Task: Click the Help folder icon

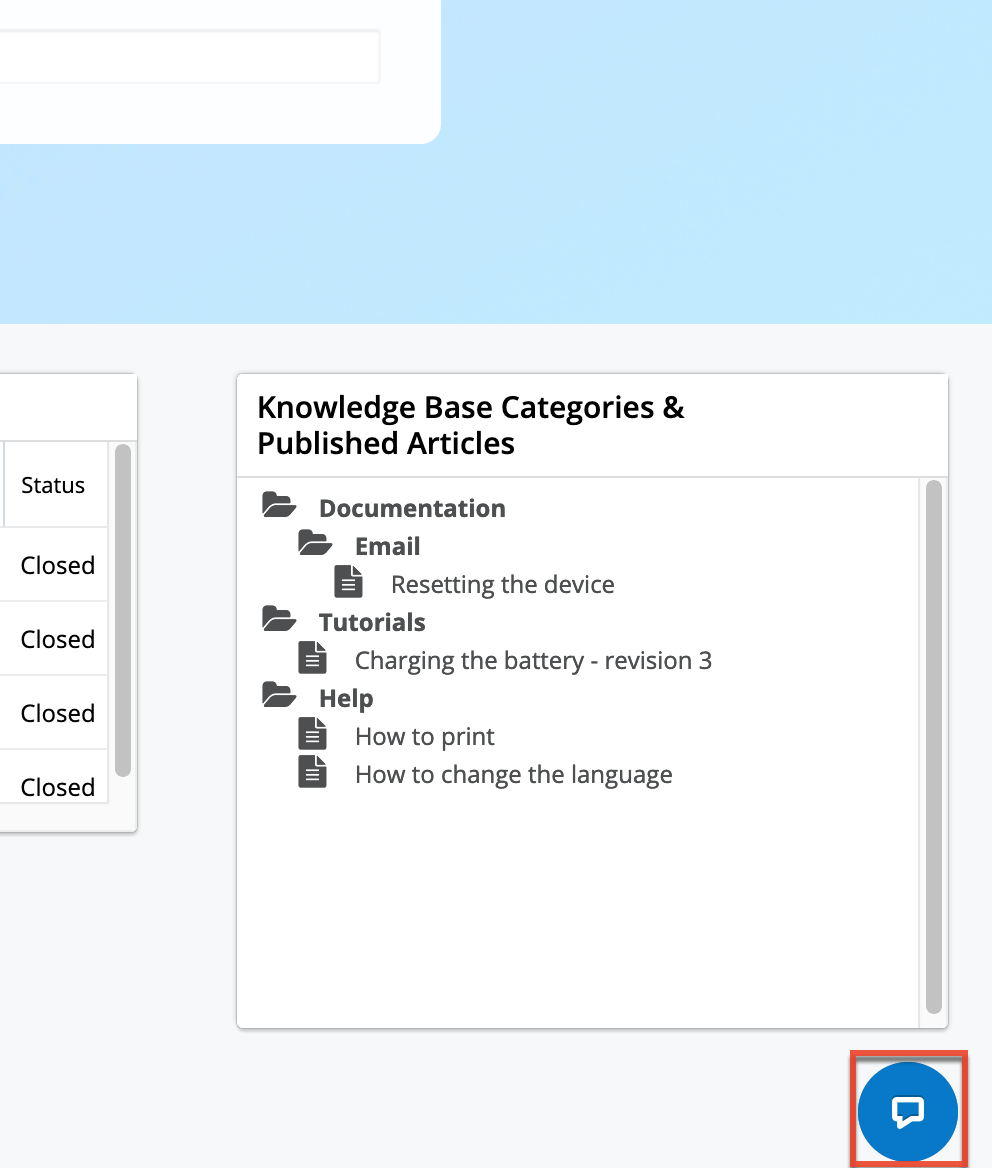Action: 279,696
